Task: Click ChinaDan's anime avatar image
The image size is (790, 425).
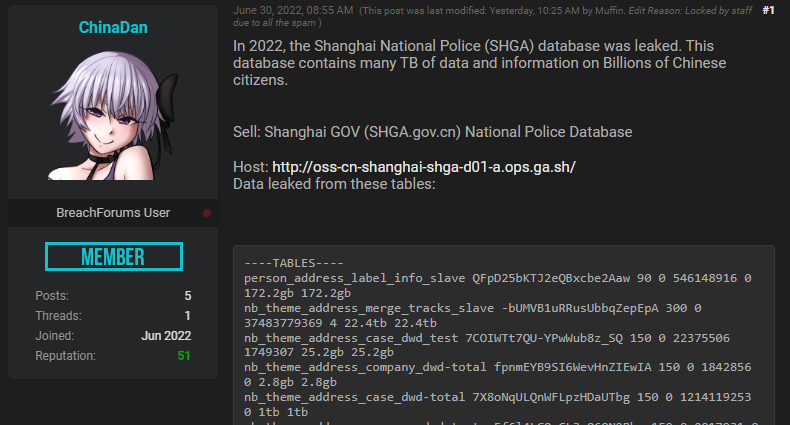Action: pos(113,115)
